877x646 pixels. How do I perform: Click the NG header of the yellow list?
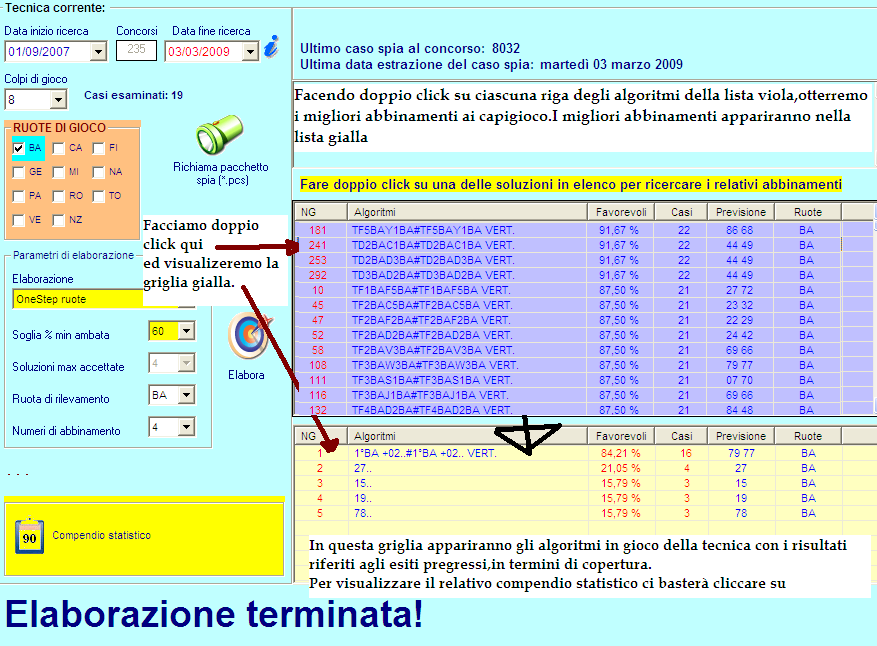pos(321,436)
